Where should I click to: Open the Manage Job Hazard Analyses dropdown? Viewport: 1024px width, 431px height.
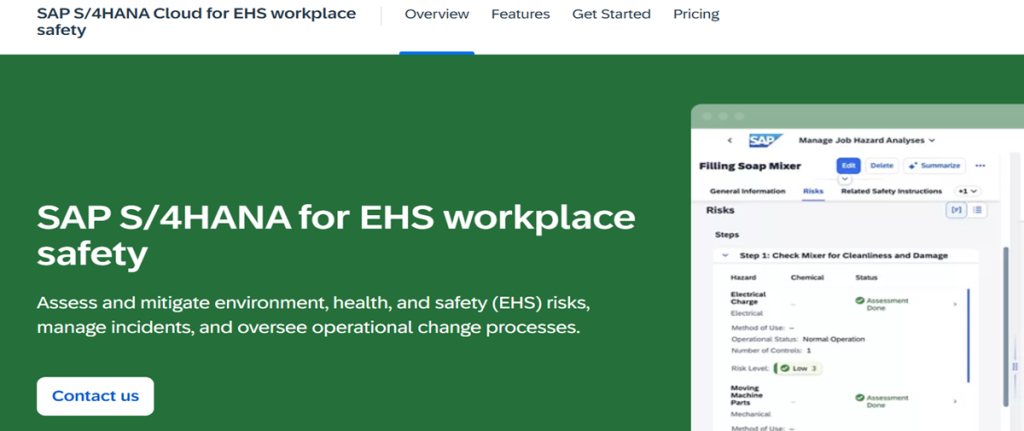pyautogui.click(x=867, y=140)
